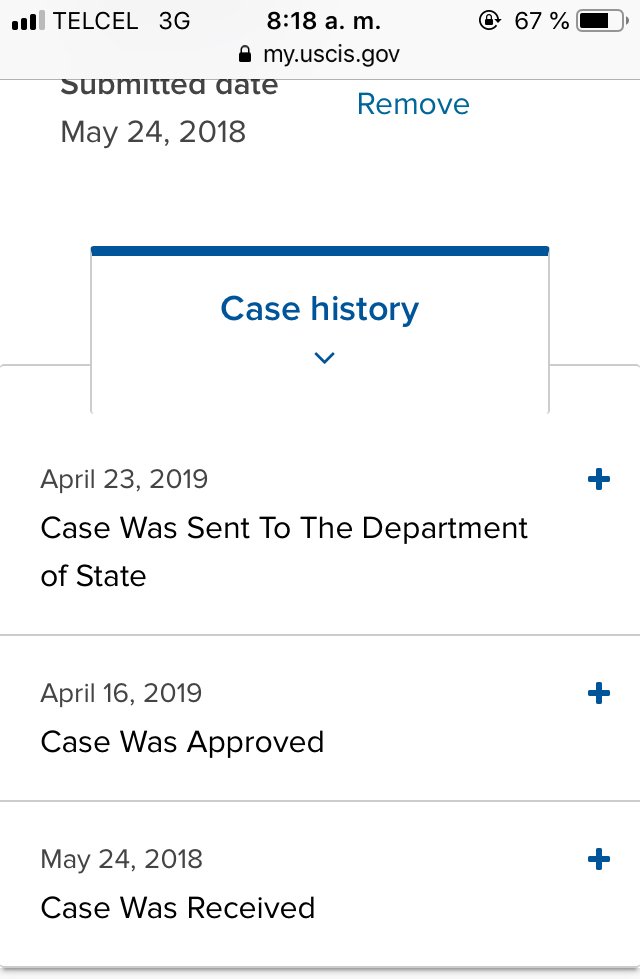Tap the rotation lock status icon
Viewport: 640px width, 979px height.
(x=490, y=21)
